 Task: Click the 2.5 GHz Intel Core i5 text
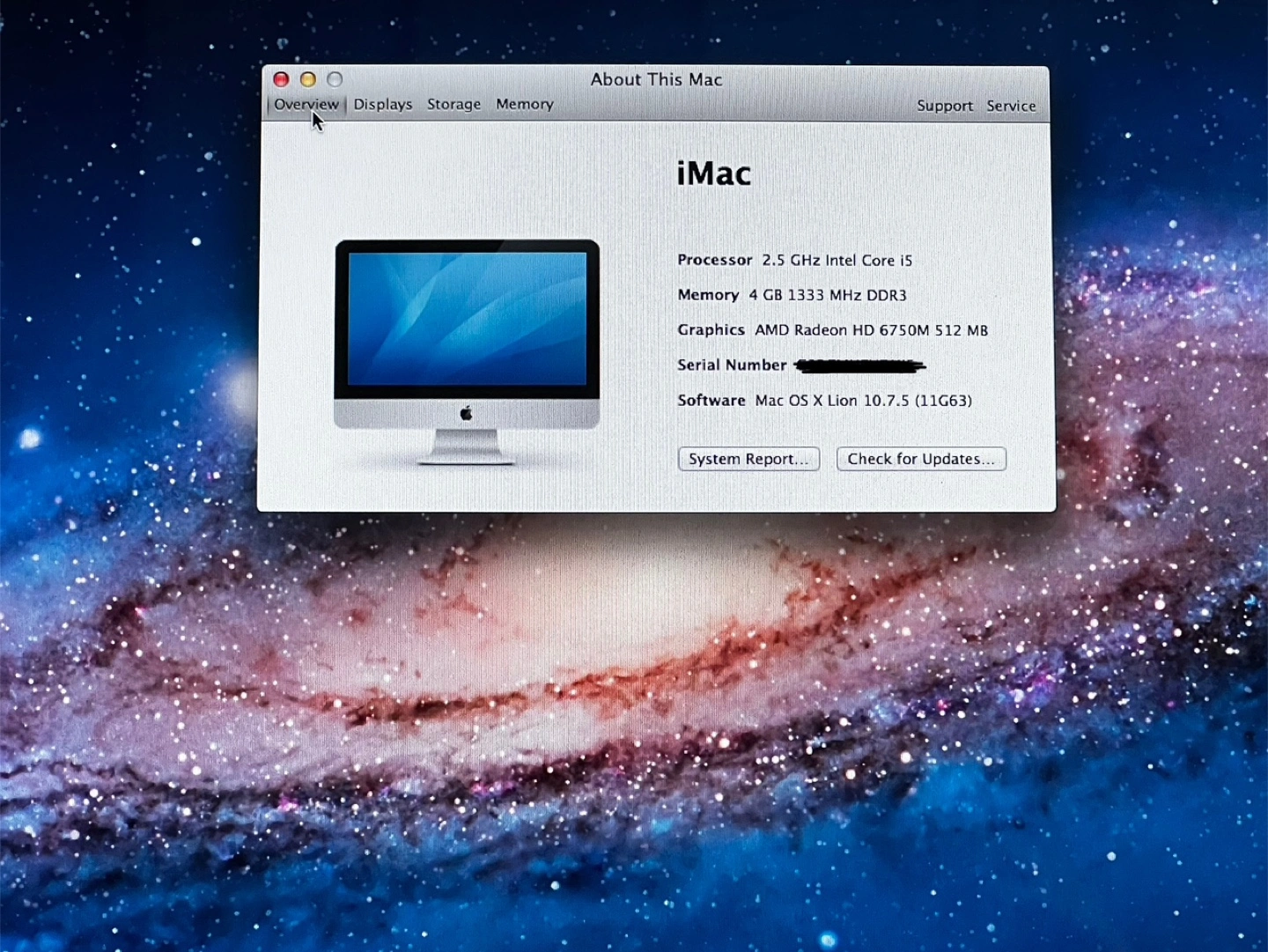(837, 261)
